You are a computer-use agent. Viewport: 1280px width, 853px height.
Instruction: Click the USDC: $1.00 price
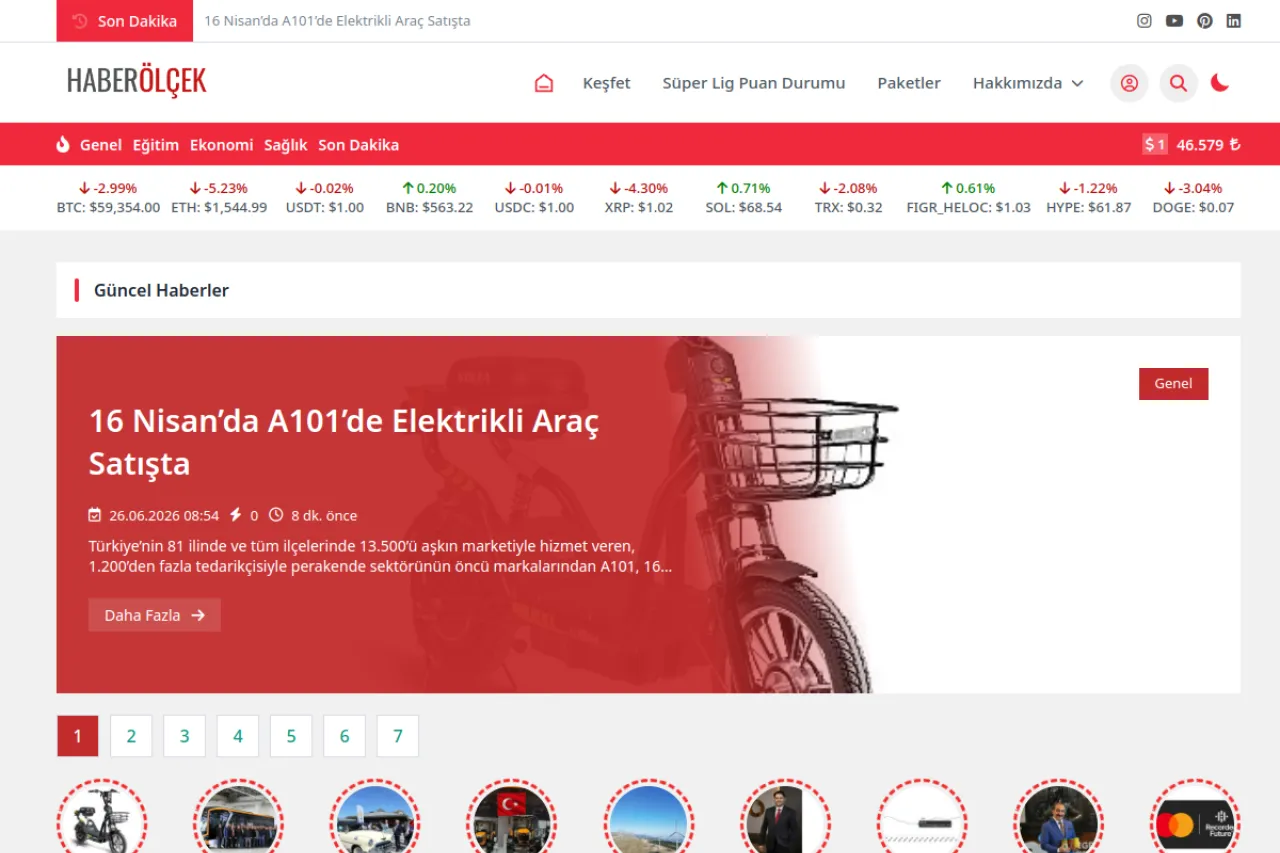tap(534, 208)
